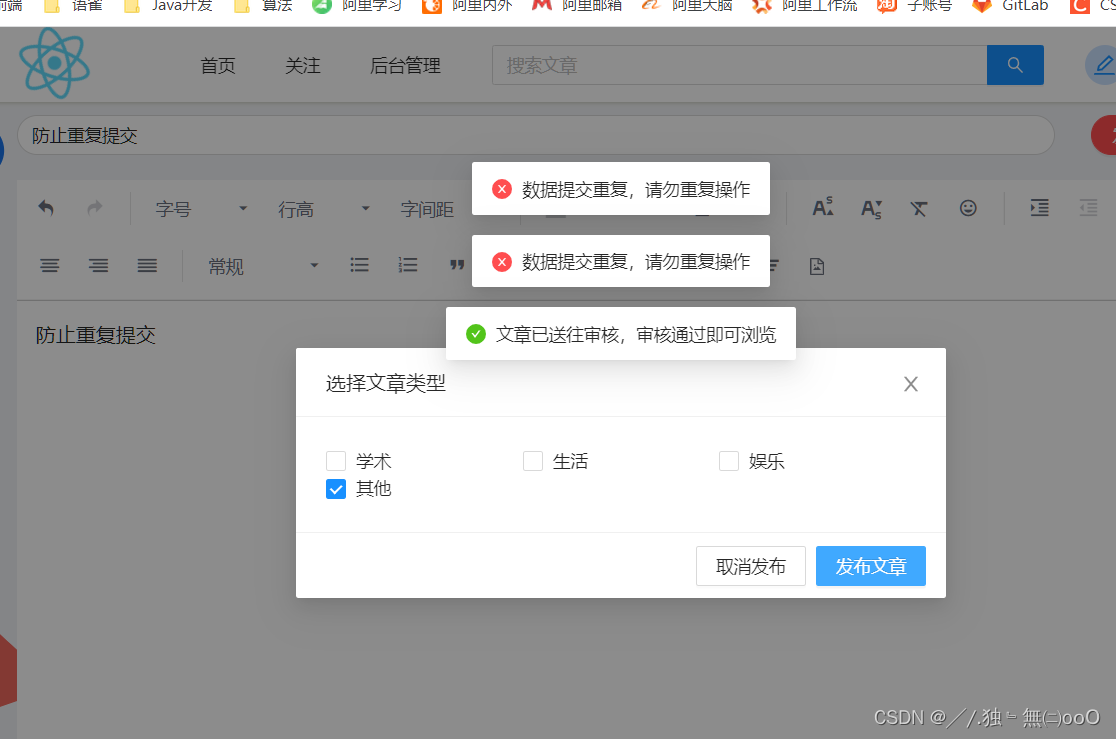Click the atom logo icon
The width and height of the screenshot is (1116, 739).
(x=54, y=63)
